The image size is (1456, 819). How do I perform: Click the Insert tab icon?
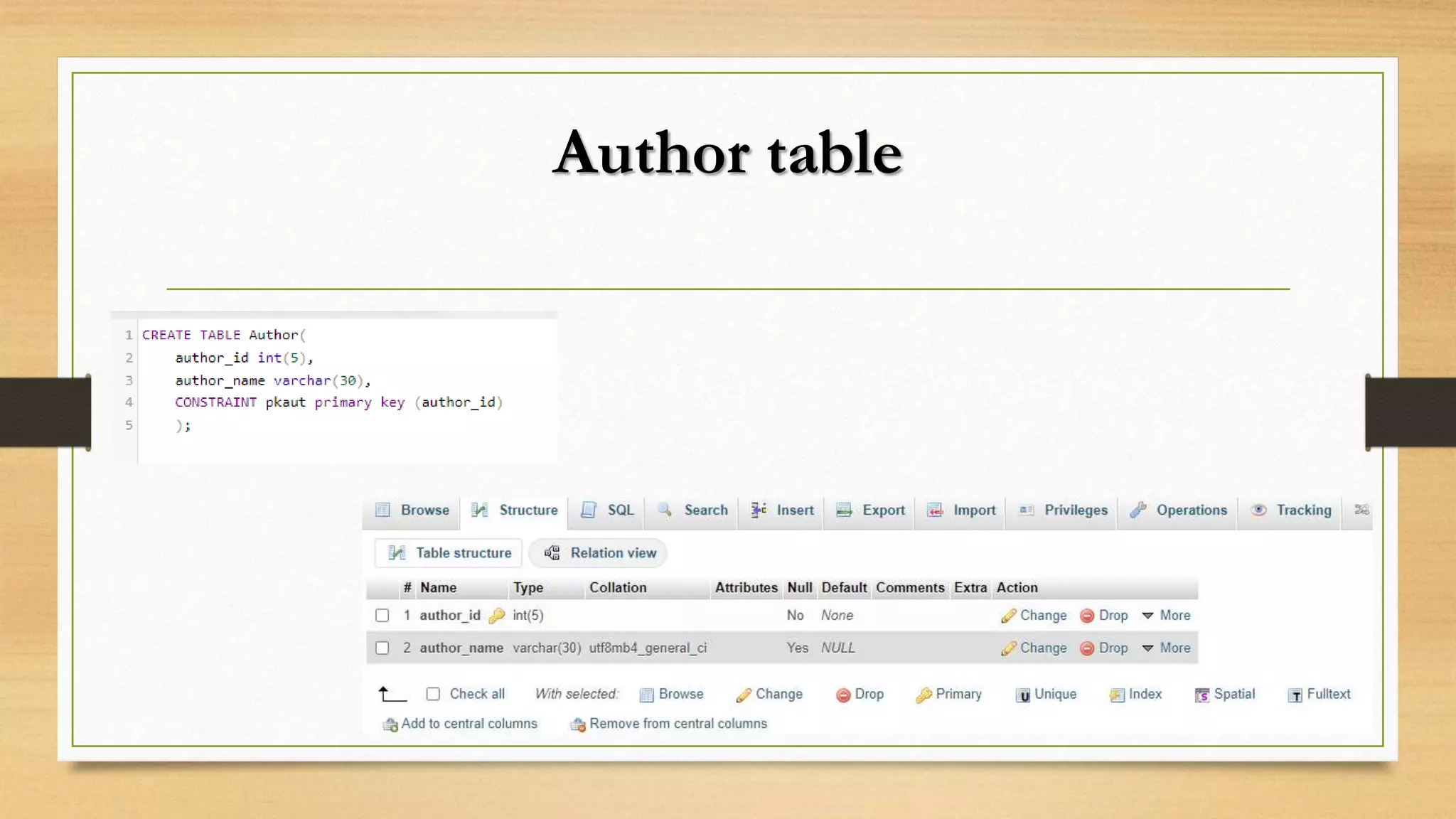pyautogui.click(x=759, y=510)
